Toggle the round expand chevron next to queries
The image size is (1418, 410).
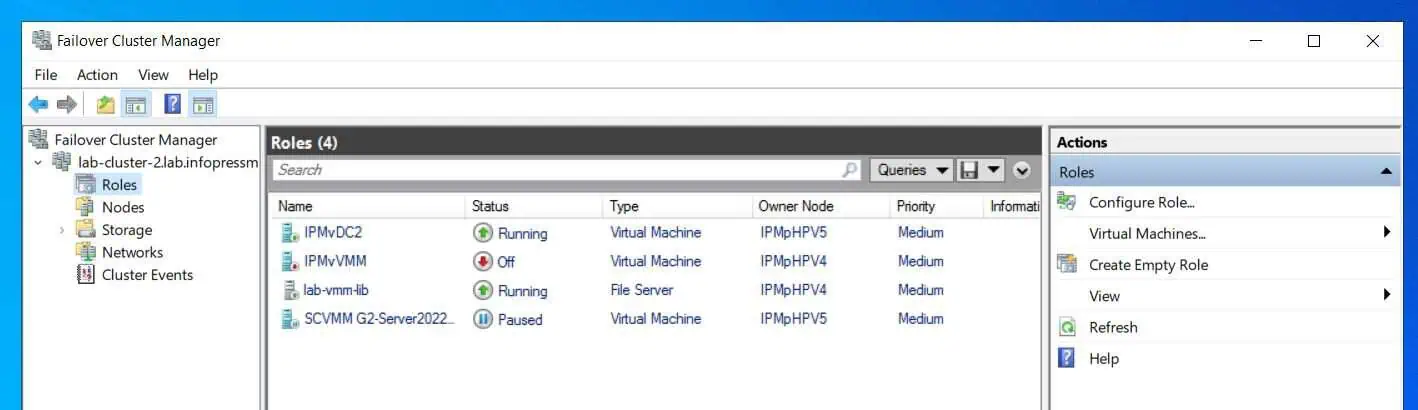coord(1022,171)
